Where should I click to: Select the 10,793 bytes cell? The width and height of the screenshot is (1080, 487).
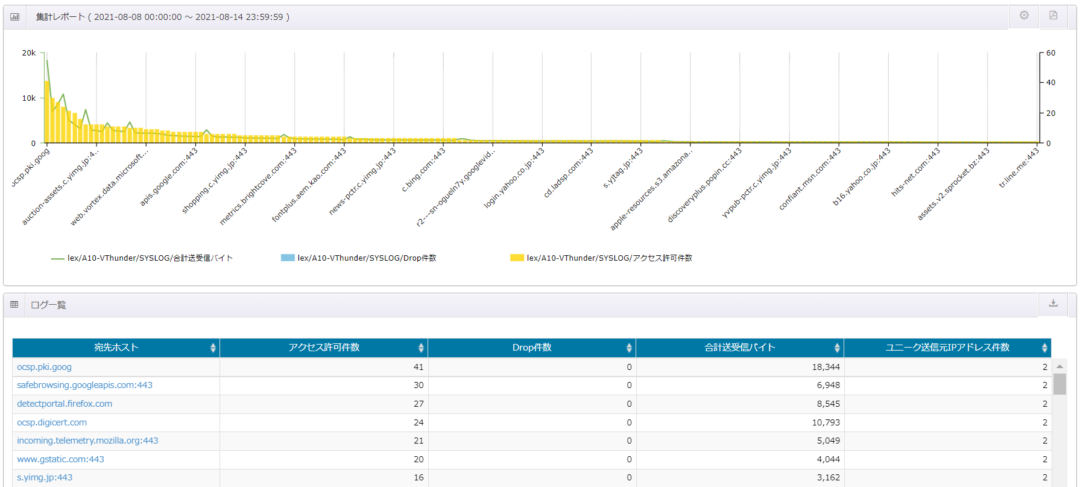740,422
